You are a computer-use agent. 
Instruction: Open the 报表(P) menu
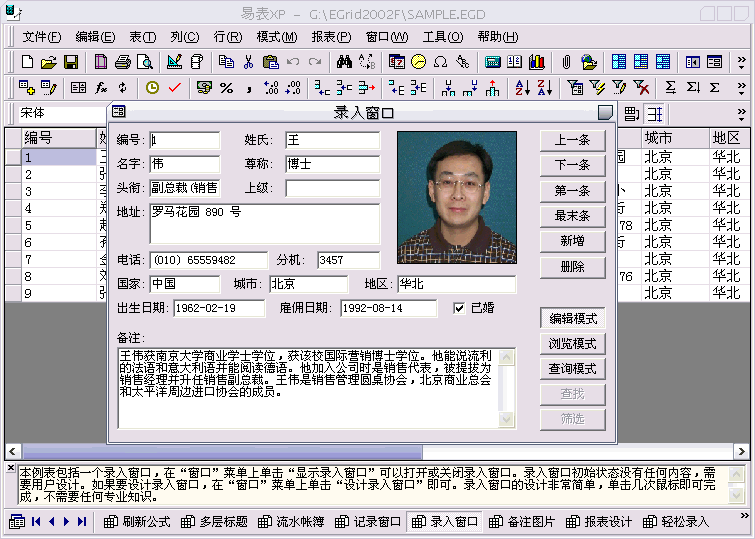pyautogui.click(x=331, y=37)
